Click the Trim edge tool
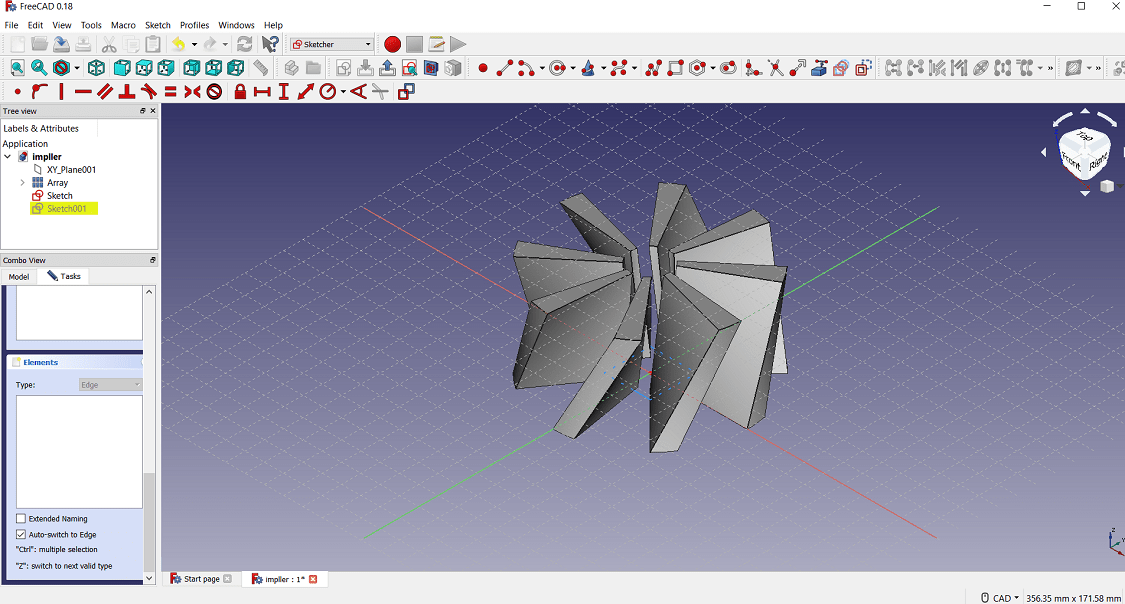This screenshot has height=604, width=1125. coord(775,68)
